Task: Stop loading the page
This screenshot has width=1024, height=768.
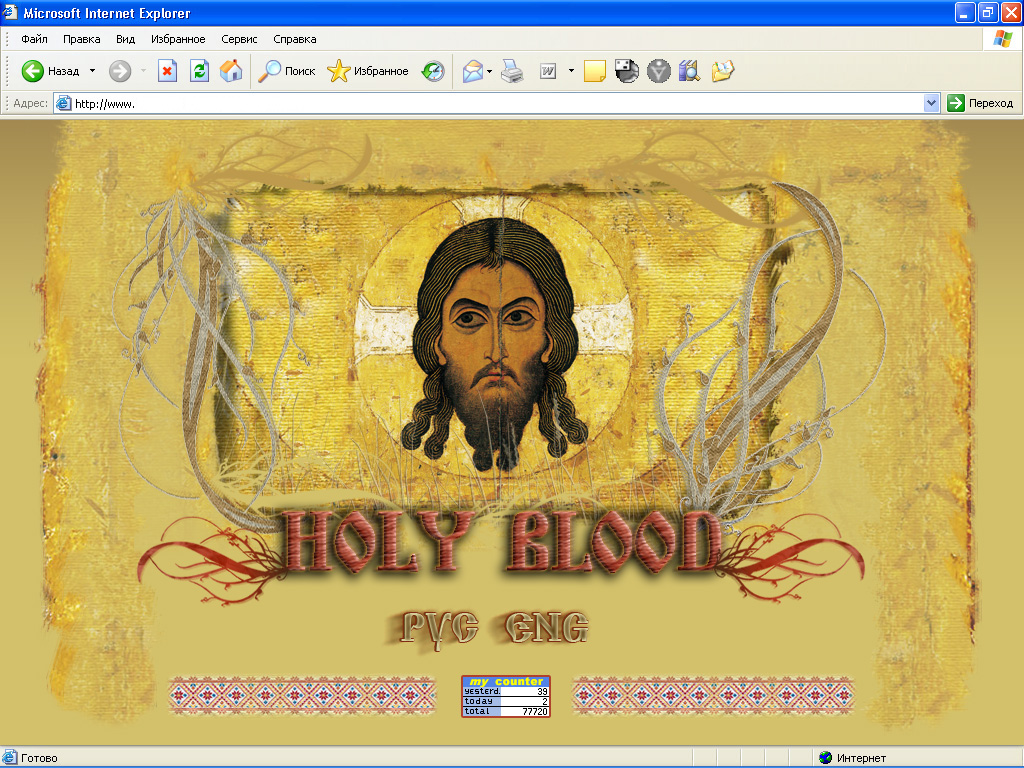Action: point(166,71)
